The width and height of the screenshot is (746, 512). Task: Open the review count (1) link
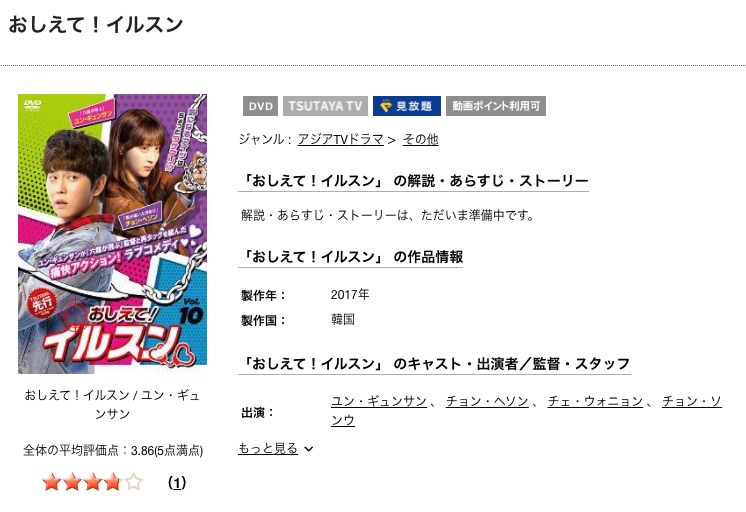177,483
